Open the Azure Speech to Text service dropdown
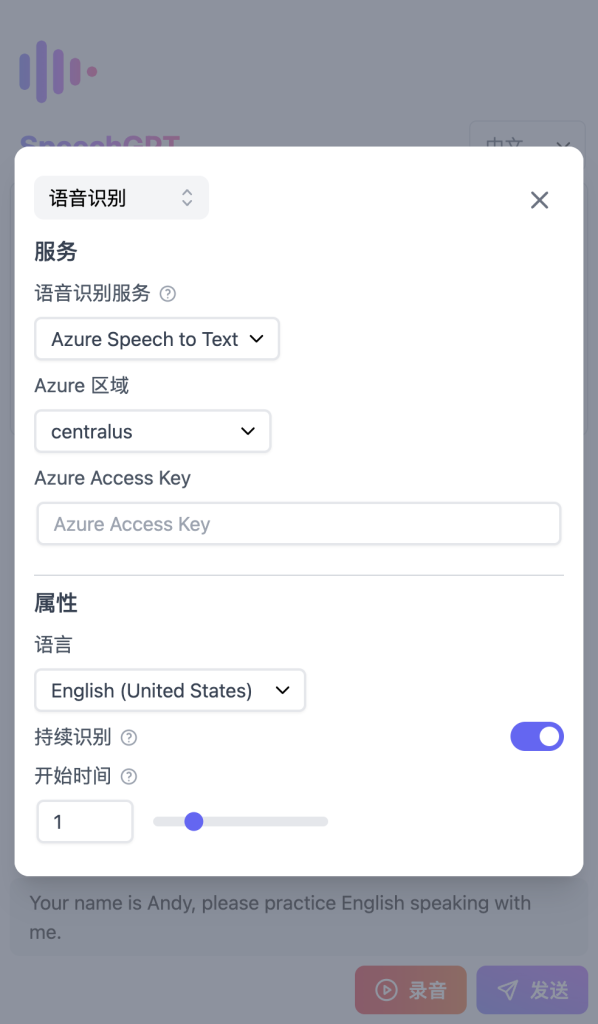The width and height of the screenshot is (598, 1024). click(156, 339)
